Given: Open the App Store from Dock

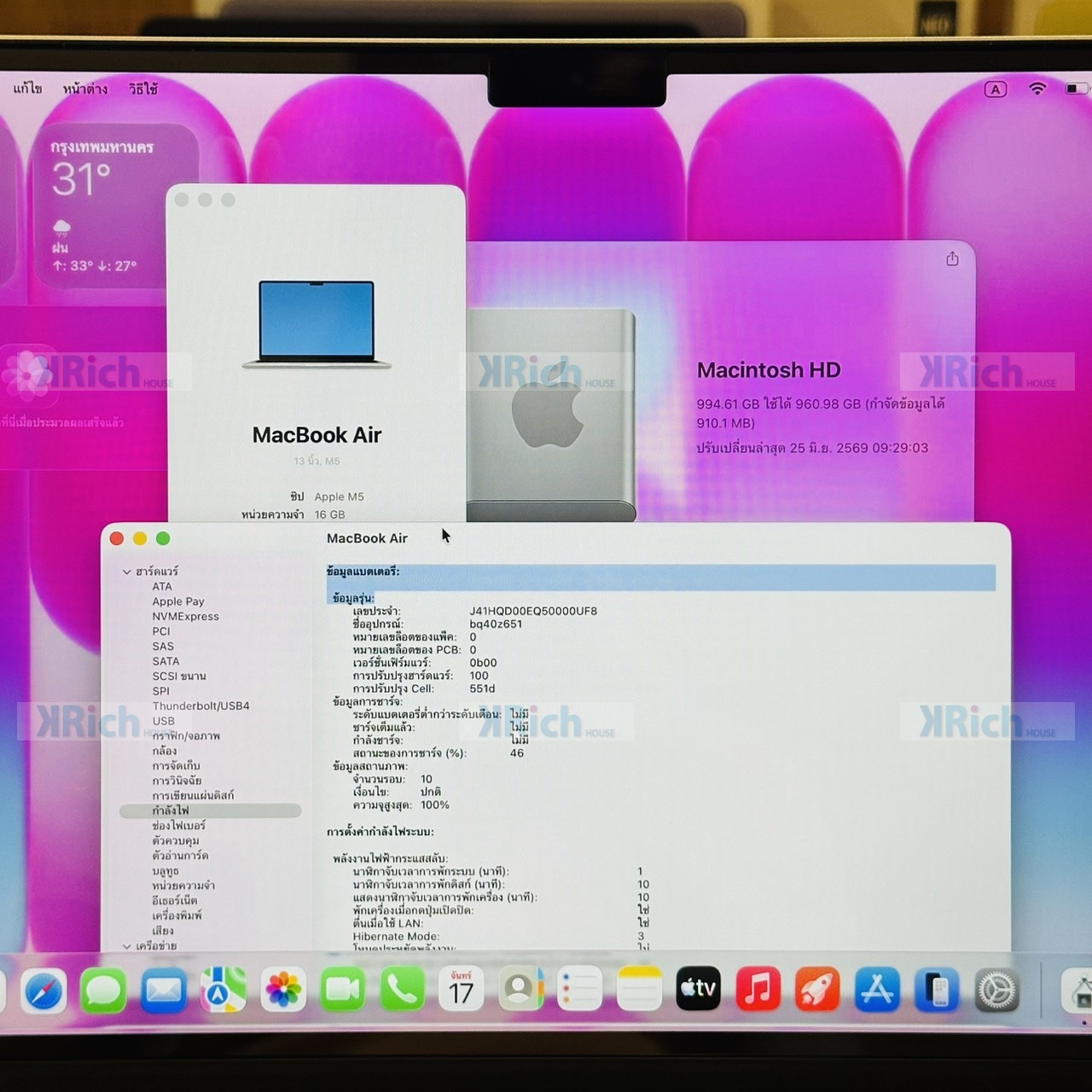Looking at the screenshot, I should (877, 990).
